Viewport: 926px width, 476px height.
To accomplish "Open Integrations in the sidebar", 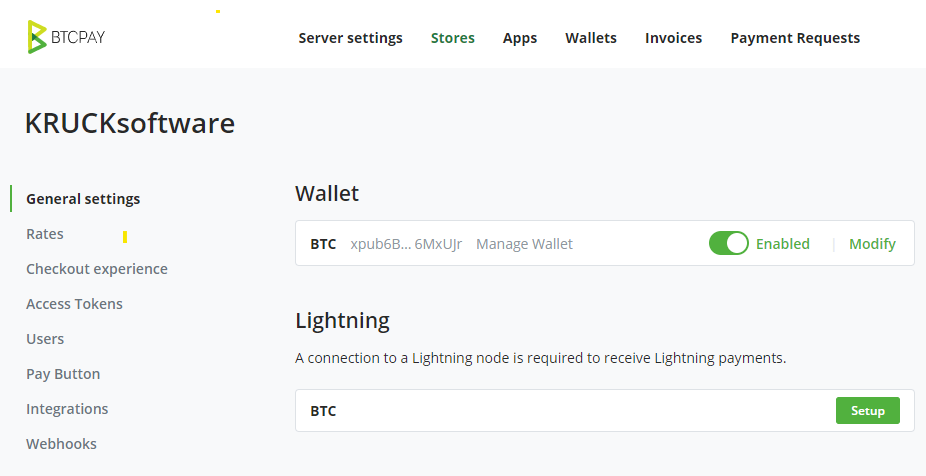I will pos(67,409).
